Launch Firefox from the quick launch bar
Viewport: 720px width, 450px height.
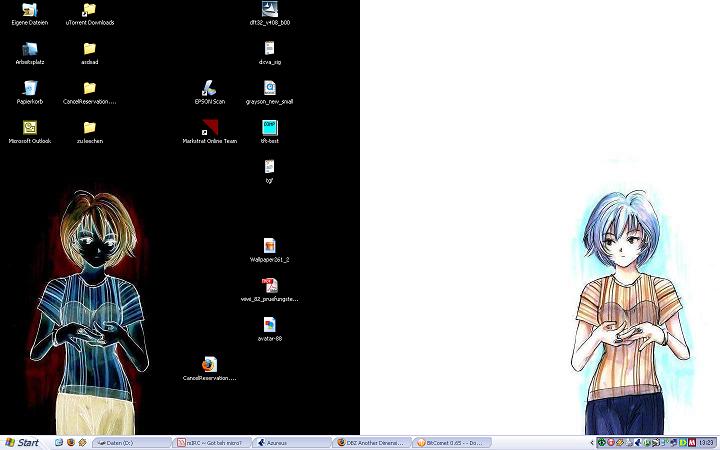click(x=71, y=443)
